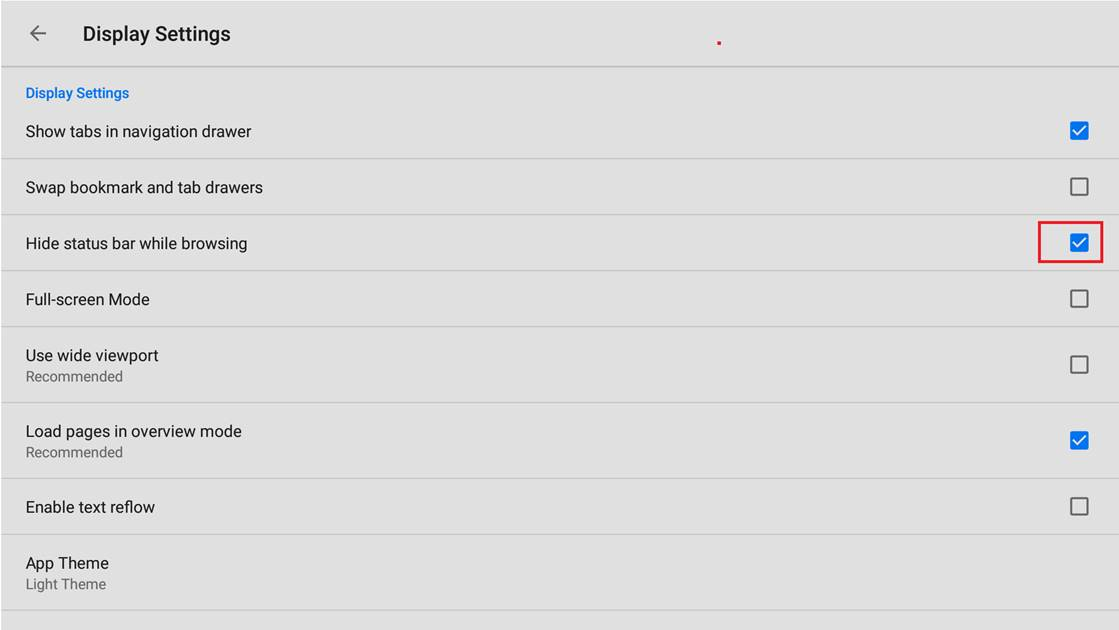Enable Swap bookmark and tab drawers checkbox
The image size is (1119, 630).
tap(1078, 187)
